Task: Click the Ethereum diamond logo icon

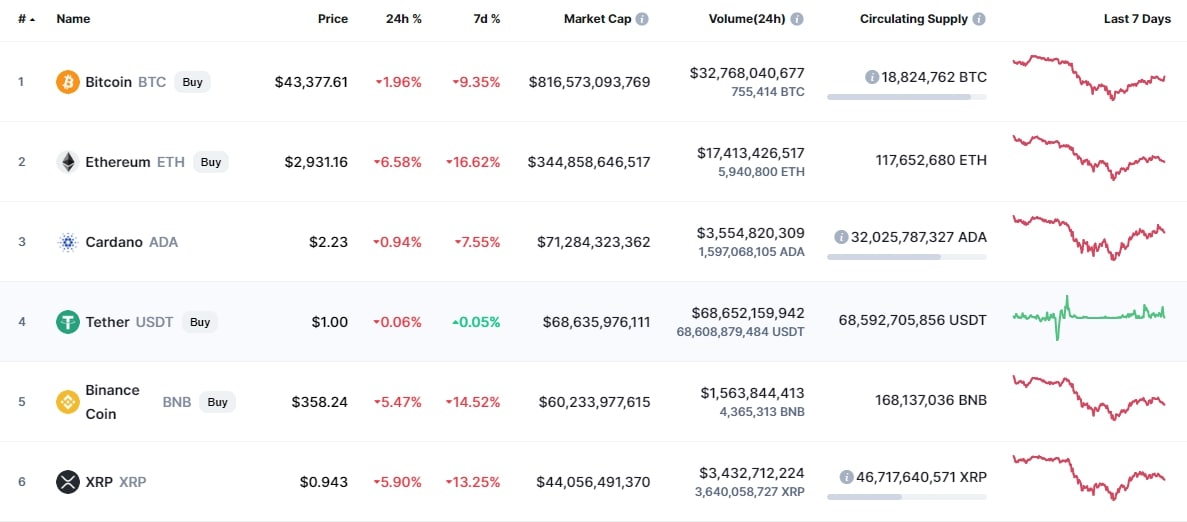Action: coord(67,162)
